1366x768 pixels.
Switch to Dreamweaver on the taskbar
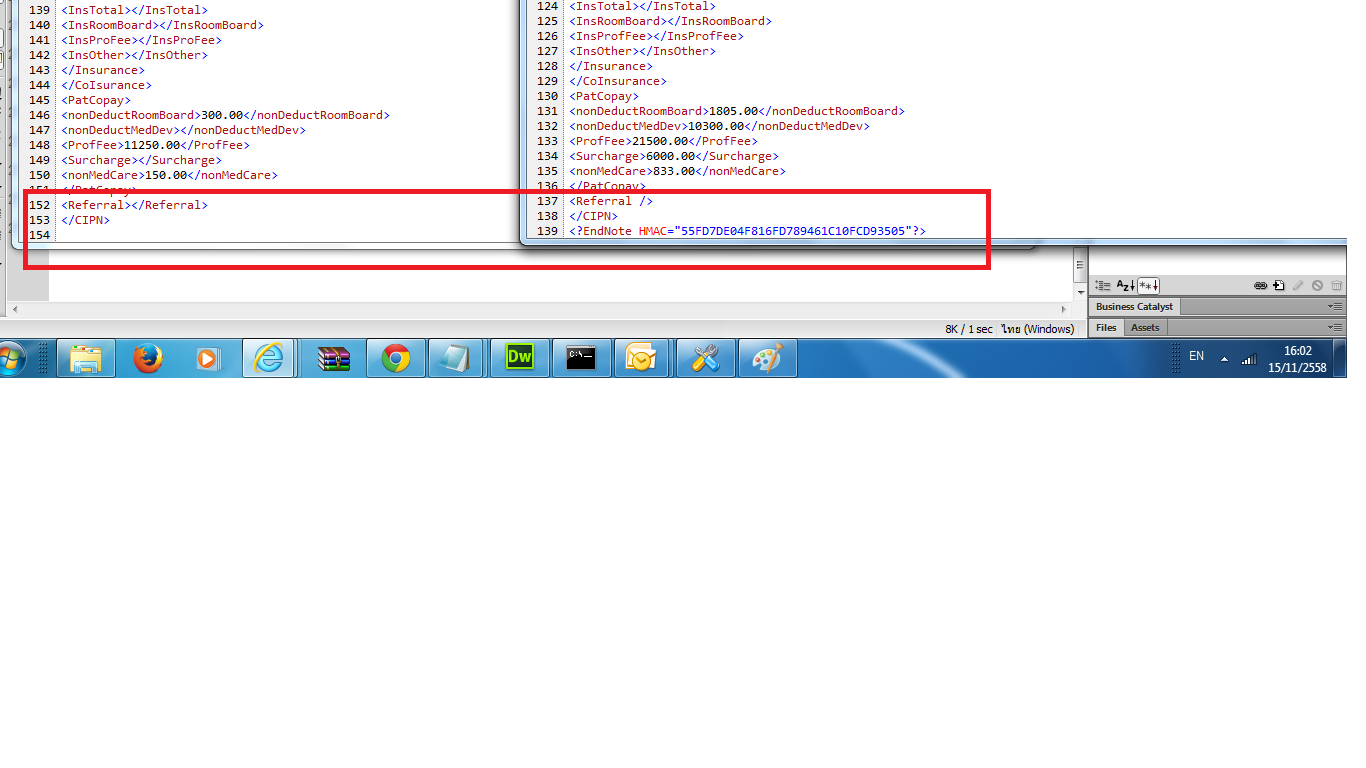coord(520,358)
